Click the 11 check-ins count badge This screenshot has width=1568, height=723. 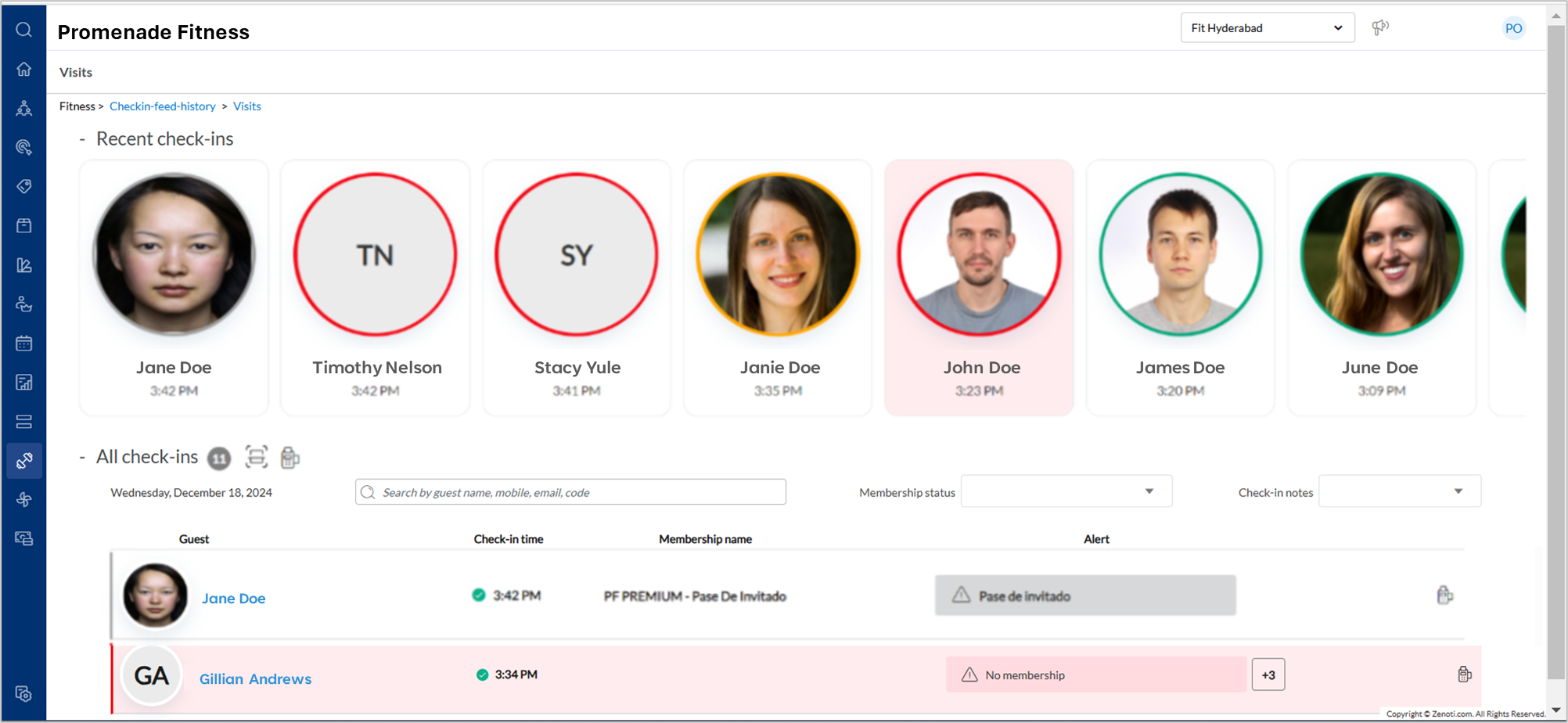tap(219, 459)
